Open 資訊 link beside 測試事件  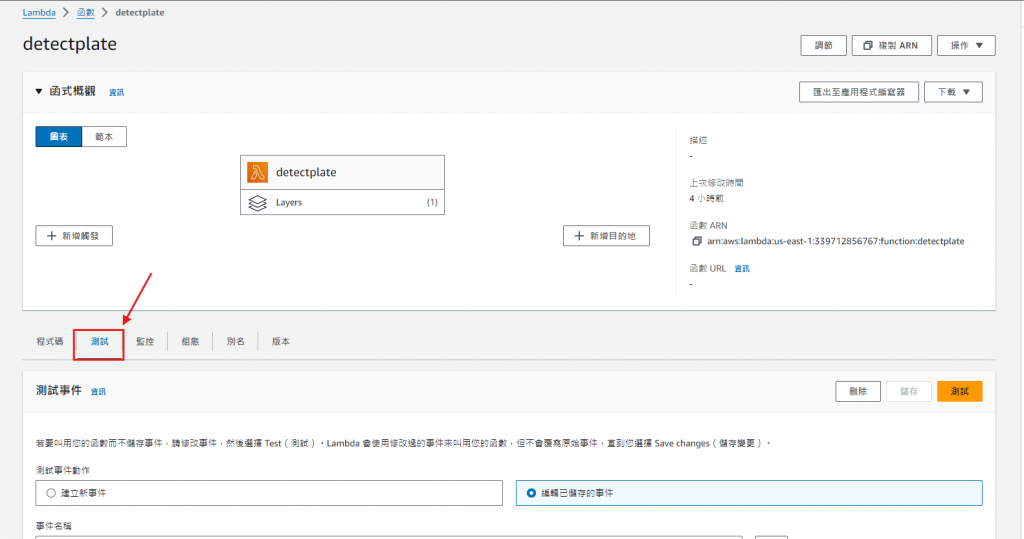pyautogui.click(x=98, y=392)
